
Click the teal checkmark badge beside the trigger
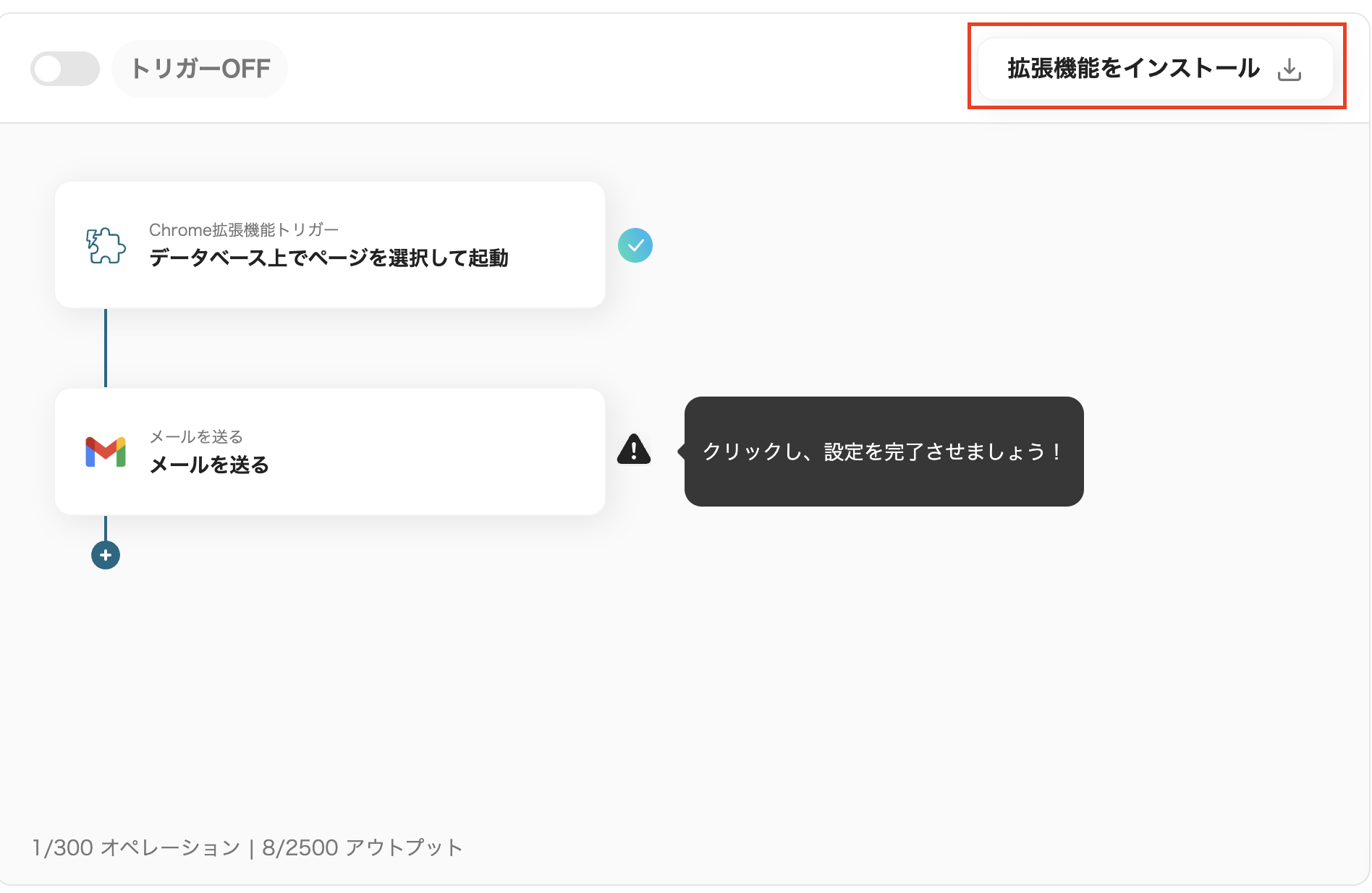pos(635,245)
